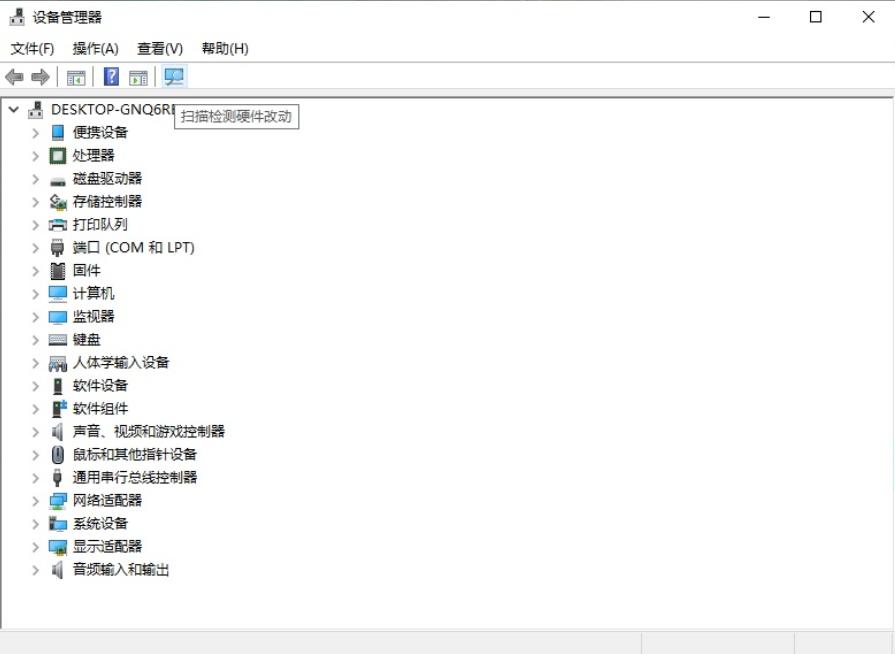Collapse the DESKTOP-GNQ6R root node
Viewport: 895px width, 654px height.
(x=14, y=109)
